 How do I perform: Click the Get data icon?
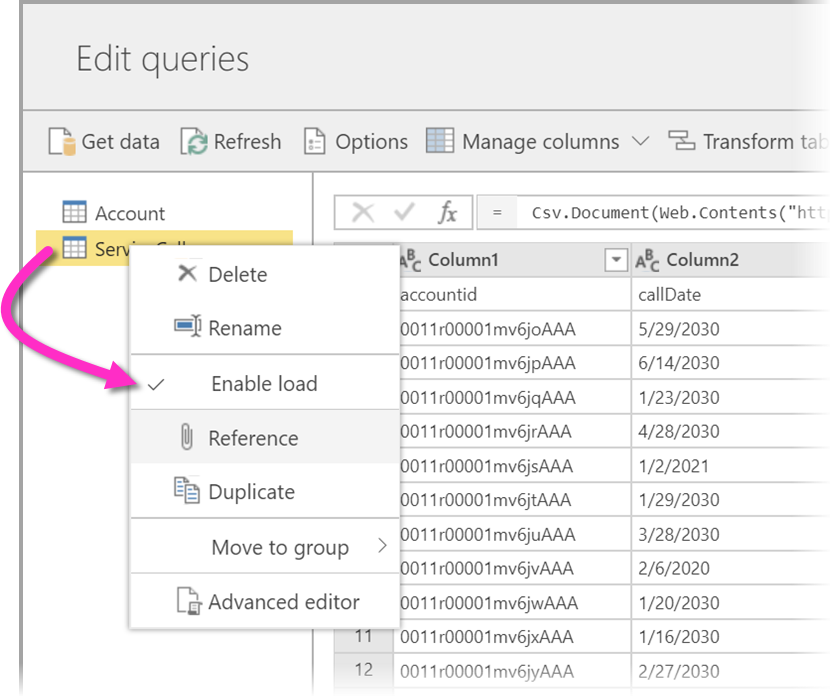(x=62, y=142)
